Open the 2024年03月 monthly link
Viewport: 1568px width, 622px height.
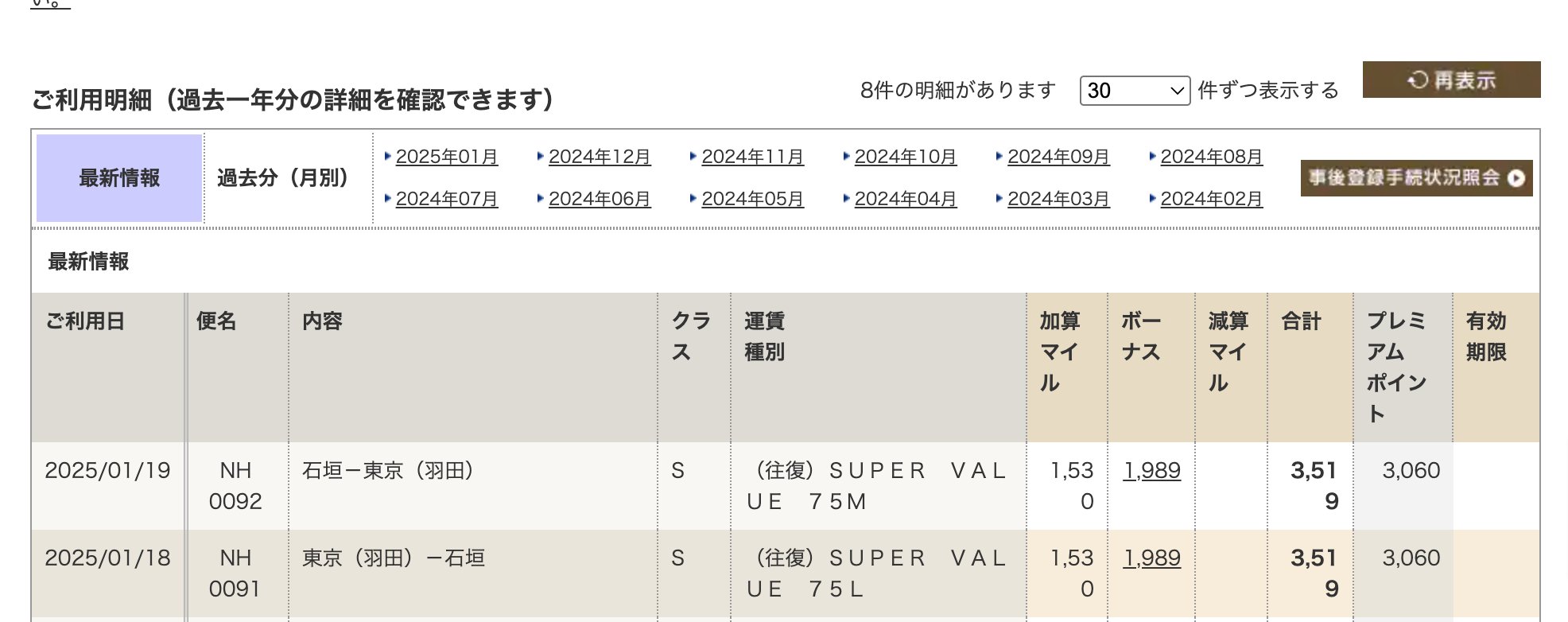pyautogui.click(x=1058, y=199)
